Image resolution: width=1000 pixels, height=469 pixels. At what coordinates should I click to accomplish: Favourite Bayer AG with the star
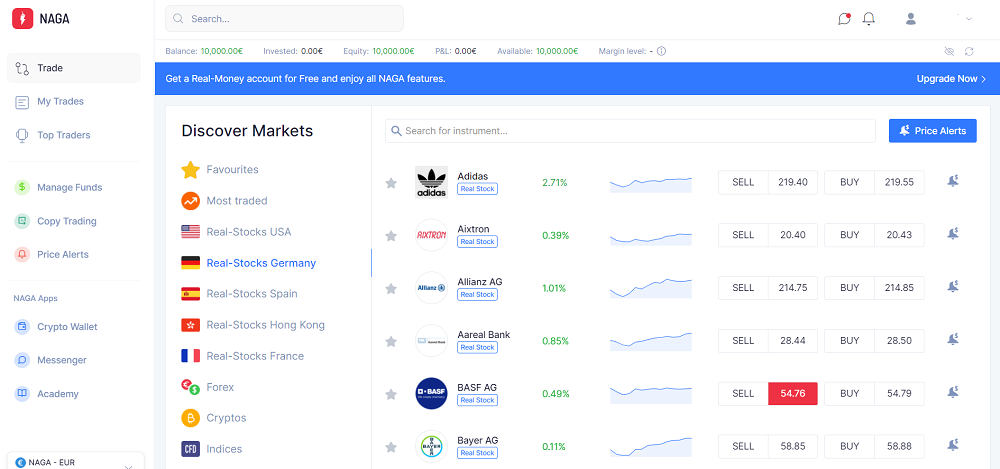click(x=391, y=447)
